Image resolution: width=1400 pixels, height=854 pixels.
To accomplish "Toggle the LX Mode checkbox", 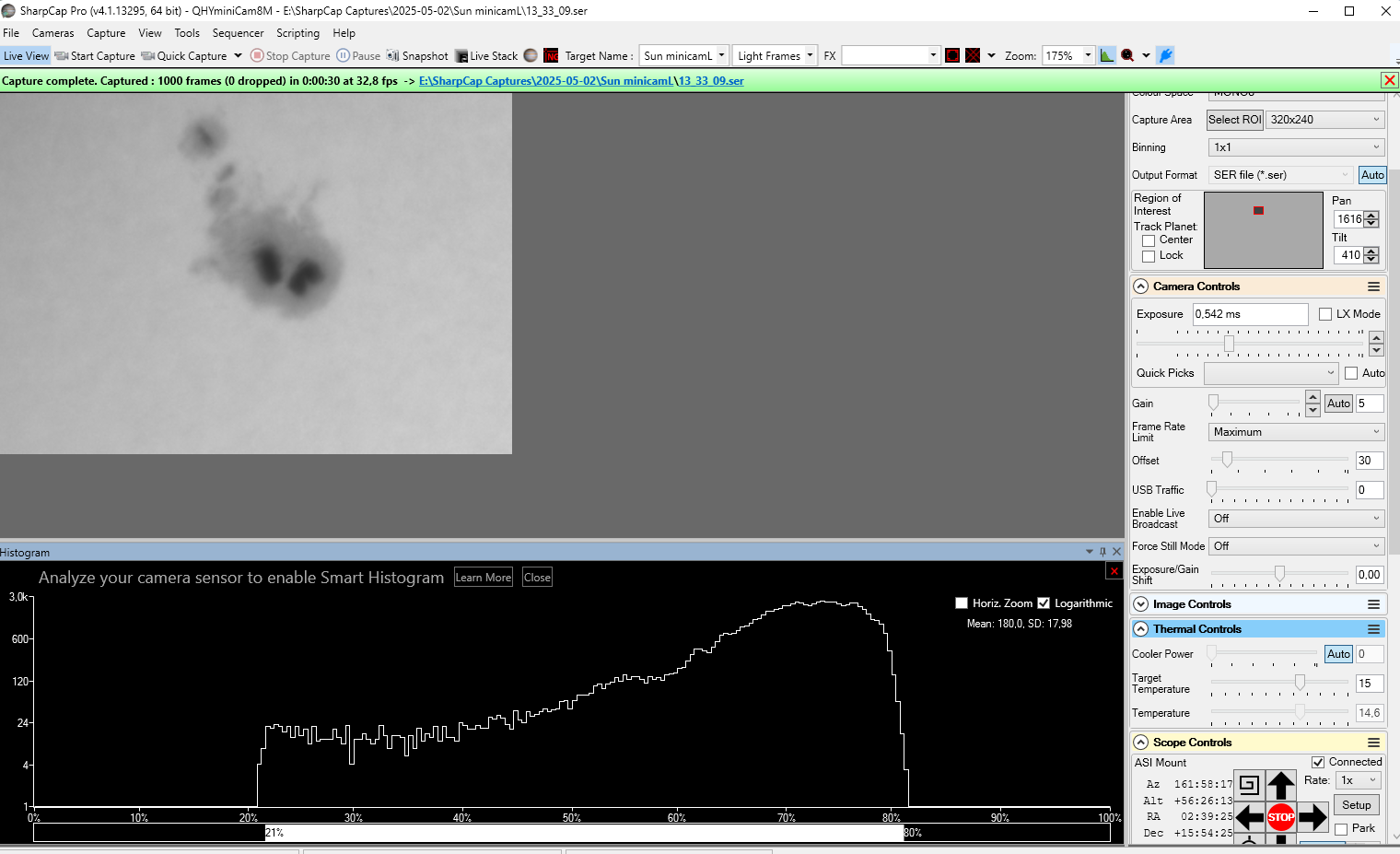I will coord(1325,314).
